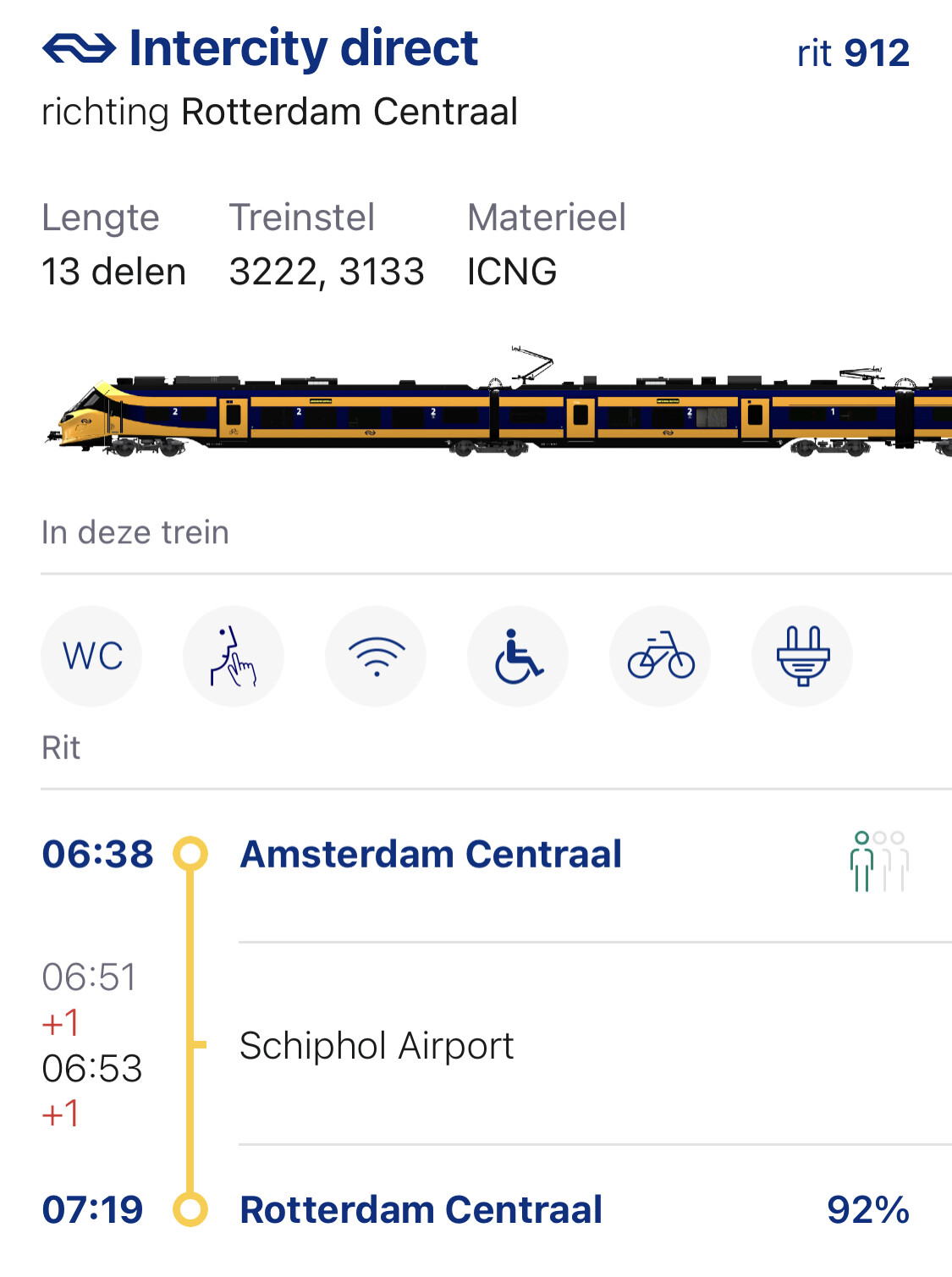Select the bicycle storage icon
The width and height of the screenshot is (952, 1277).
coord(660,656)
